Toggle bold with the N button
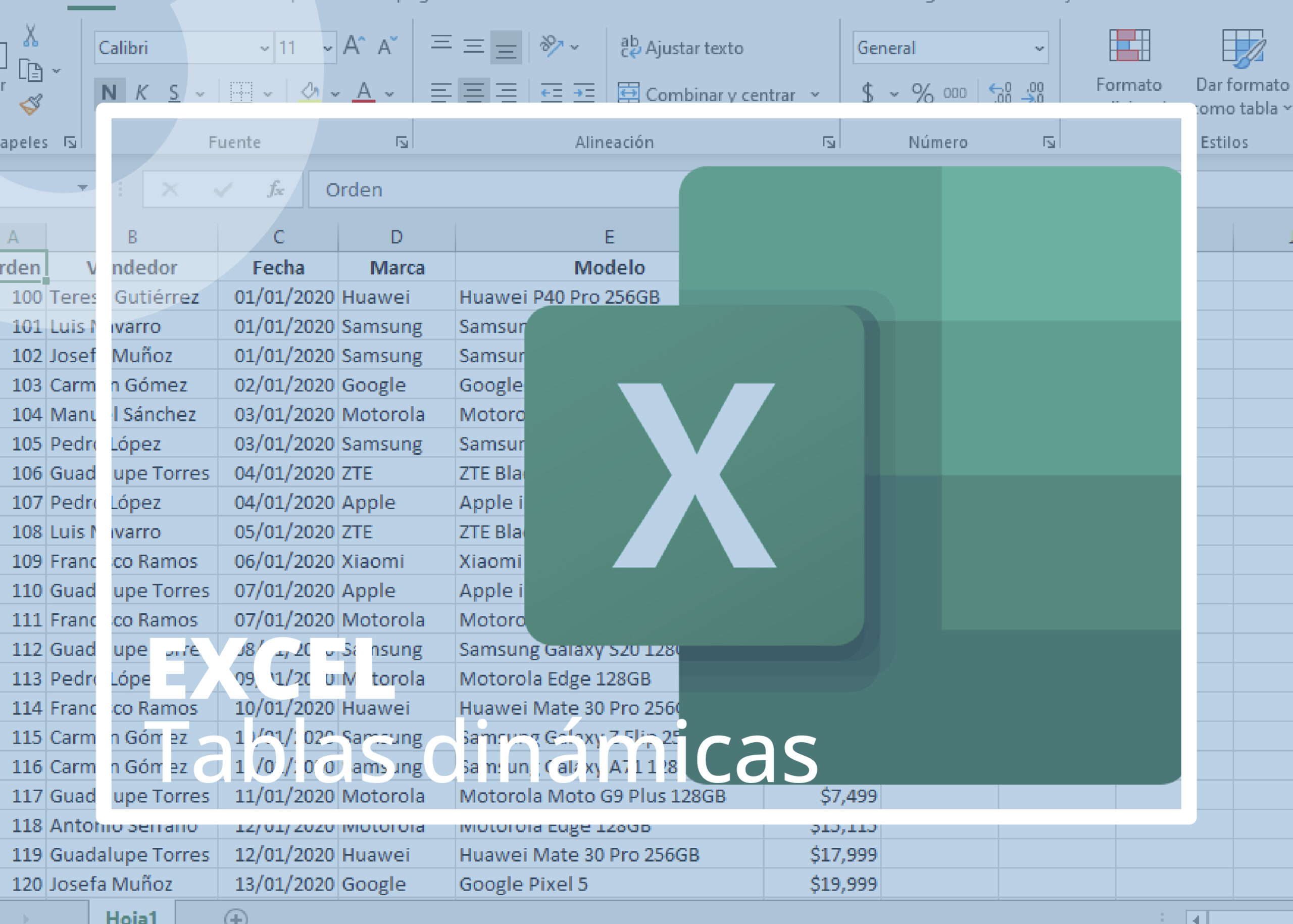1293x924 pixels. click(109, 92)
